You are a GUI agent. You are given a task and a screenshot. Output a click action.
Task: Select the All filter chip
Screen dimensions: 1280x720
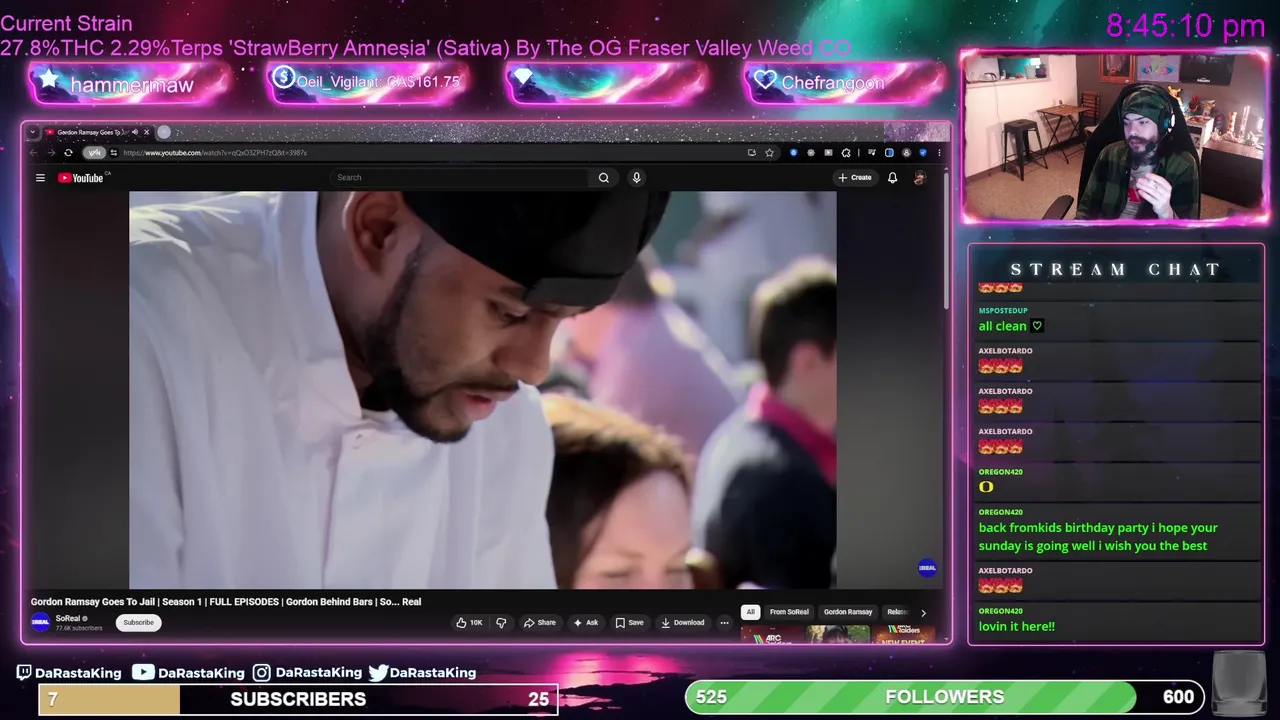tap(750, 612)
